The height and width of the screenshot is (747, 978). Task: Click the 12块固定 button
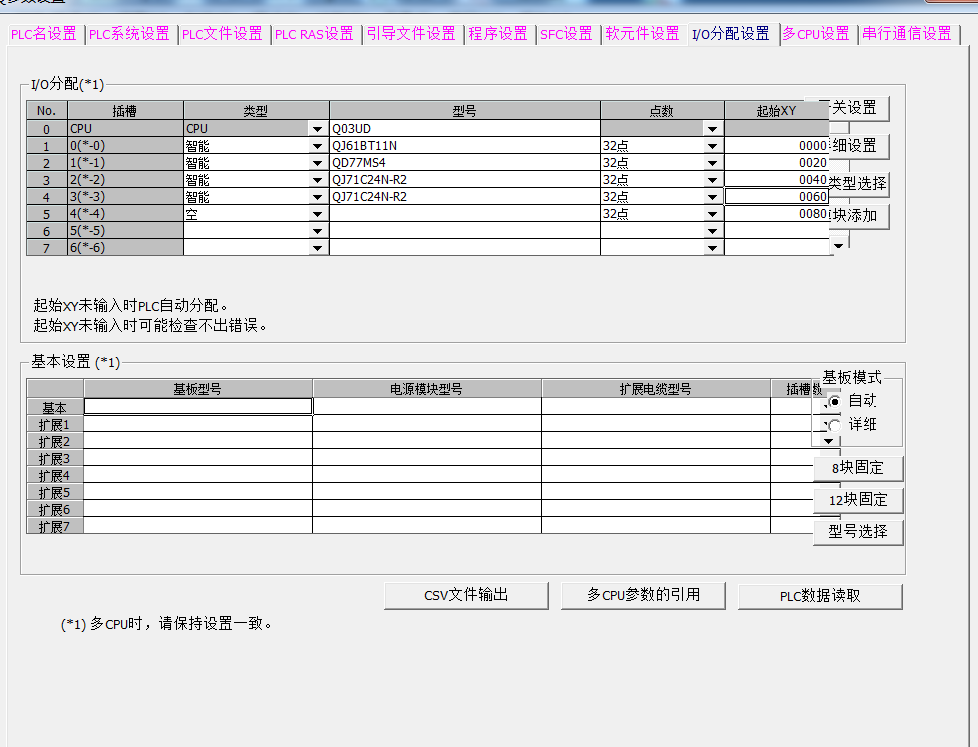coord(858,500)
